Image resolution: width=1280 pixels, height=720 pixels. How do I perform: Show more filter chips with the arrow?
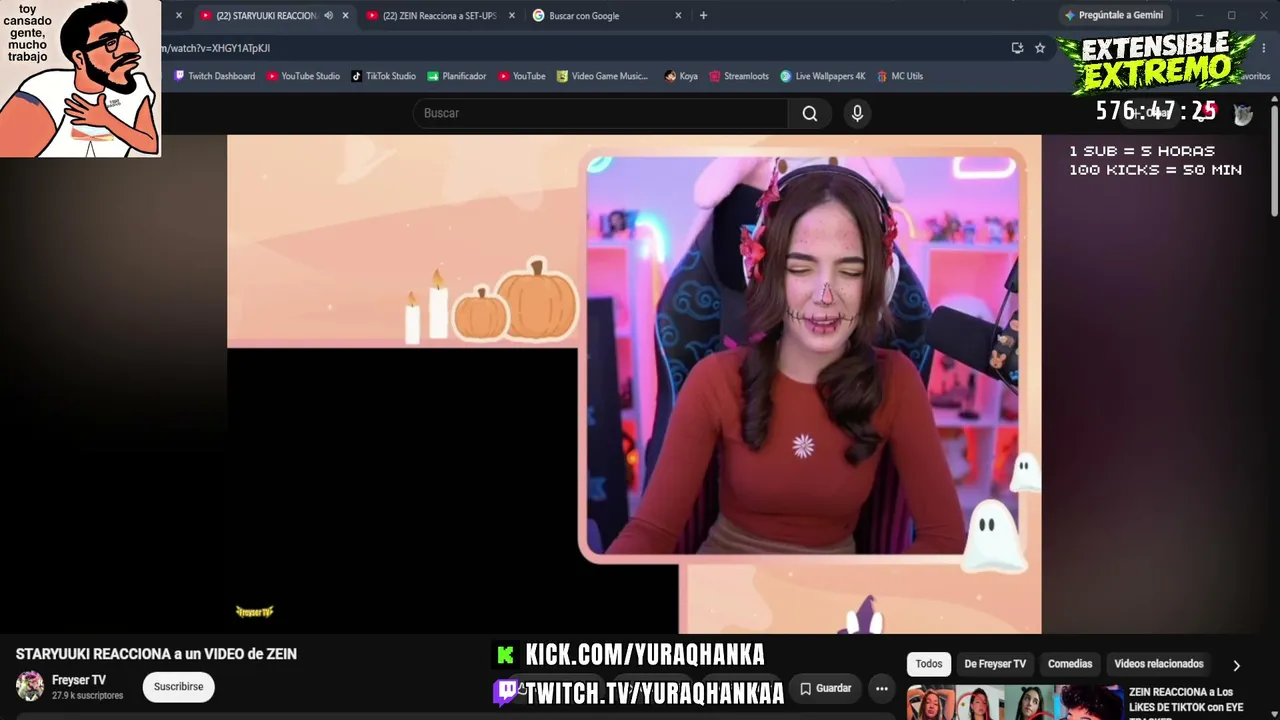[x=1236, y=665]
